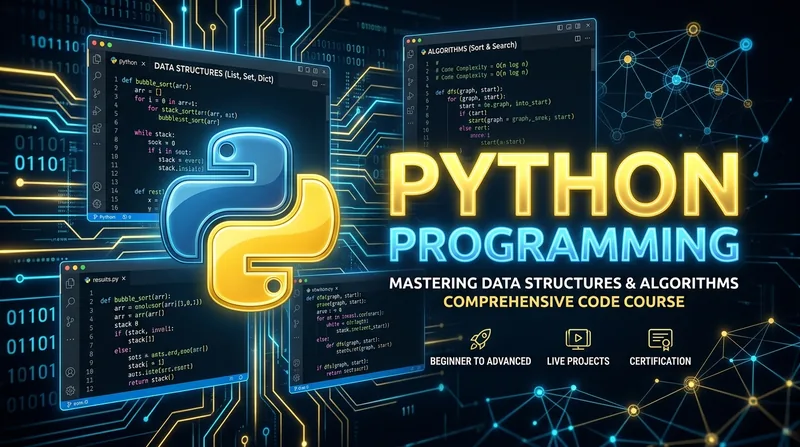Image resolution: width=800 pixels, height=447 pixels.
Task: Open Accounts icon in Data Structures window
Action: tap(96, 187)
